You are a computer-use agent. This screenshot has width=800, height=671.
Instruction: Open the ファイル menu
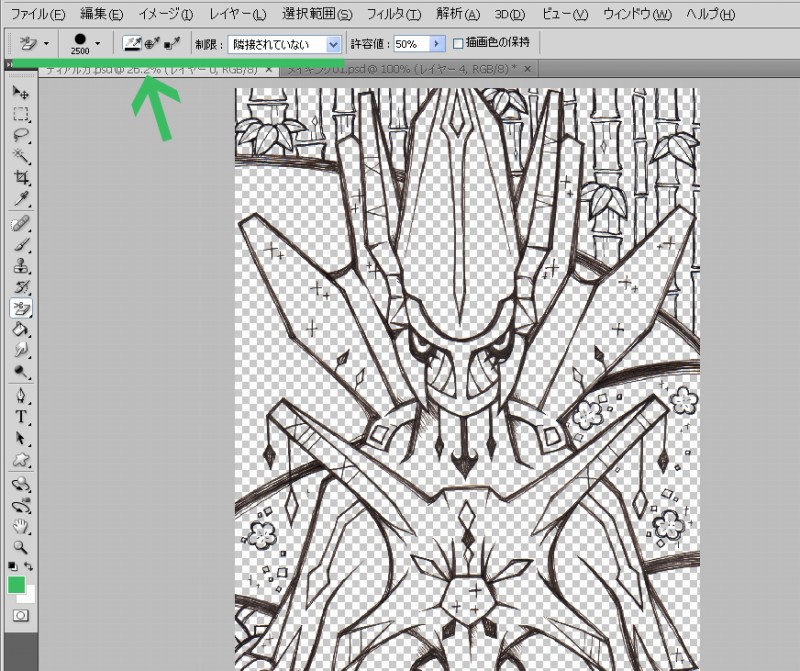click(x=38, y=14)
